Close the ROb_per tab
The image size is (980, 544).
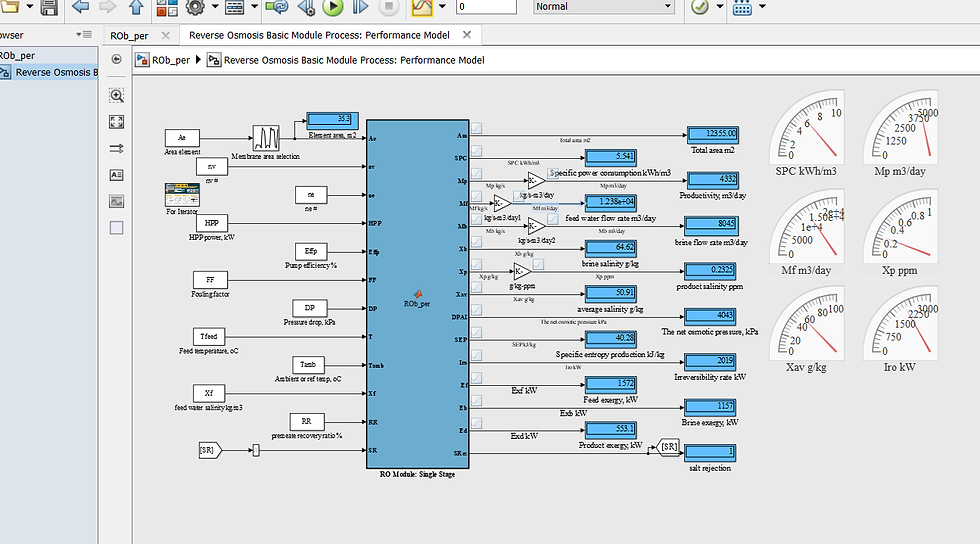click(166, 36)
